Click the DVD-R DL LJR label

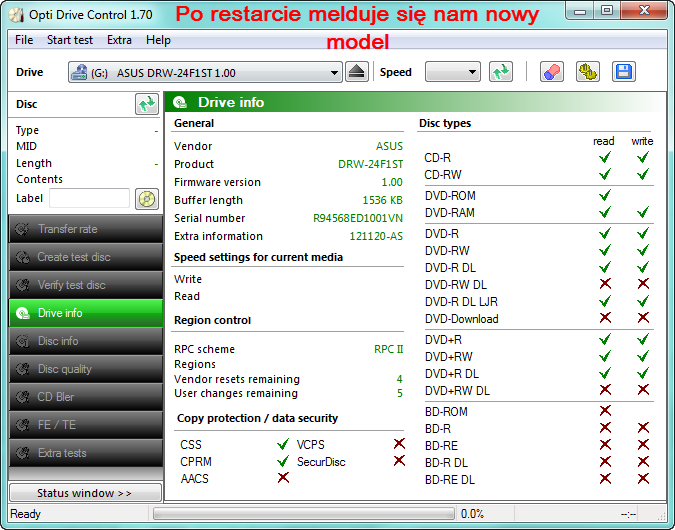click(x=461, y=302)
